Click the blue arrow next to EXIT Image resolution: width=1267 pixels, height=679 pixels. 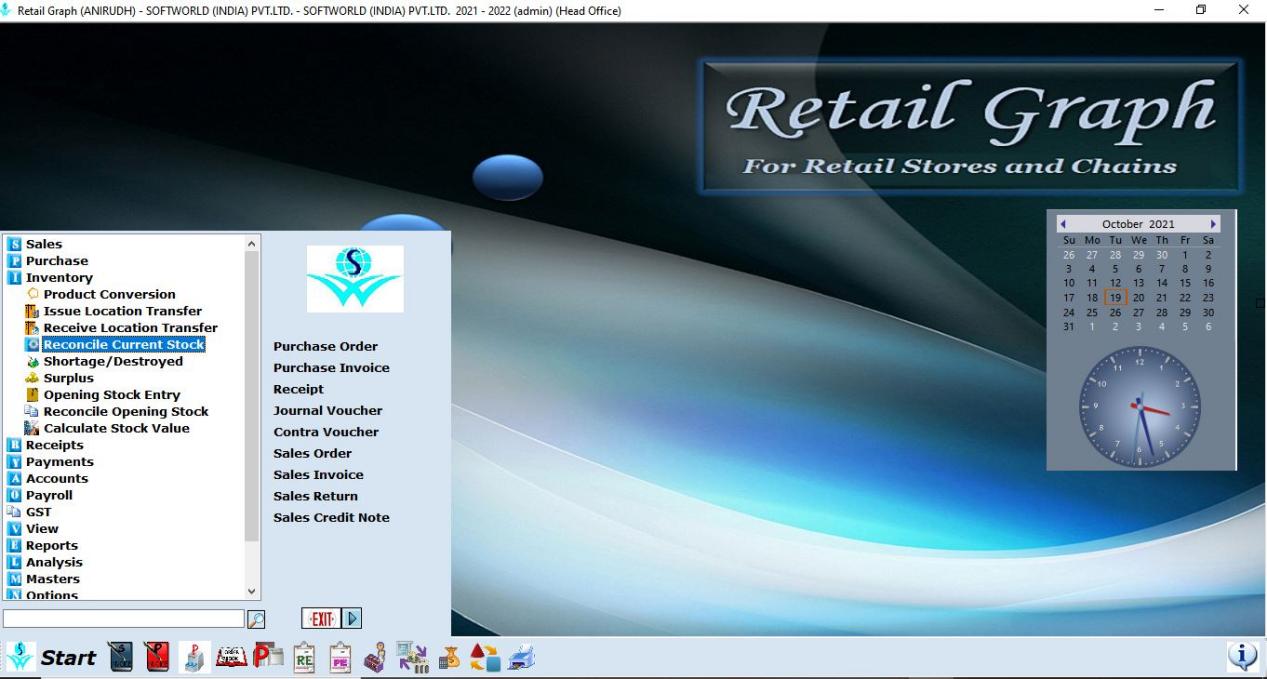coord(352,618)
